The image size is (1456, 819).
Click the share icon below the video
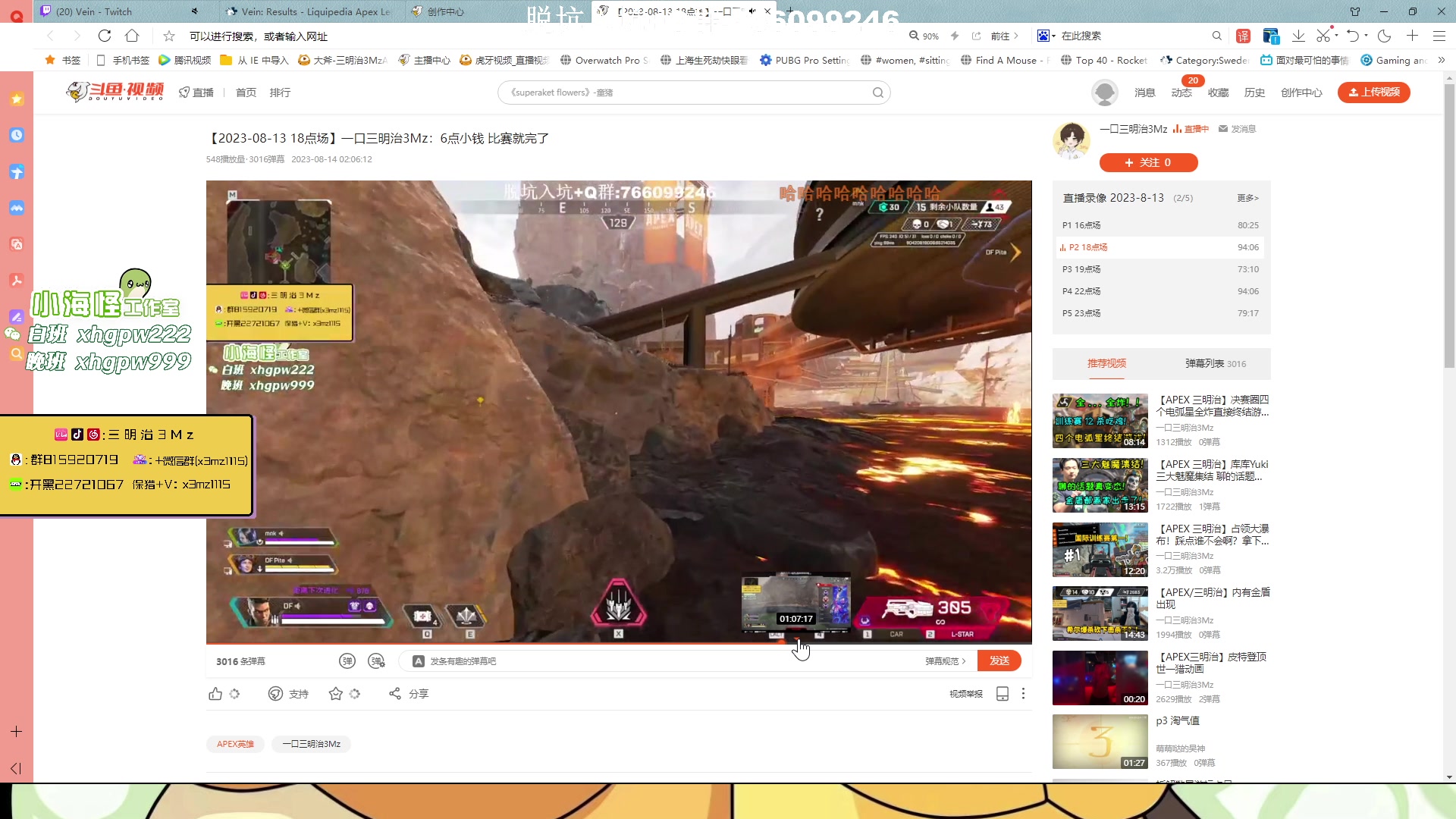[395, 694]
